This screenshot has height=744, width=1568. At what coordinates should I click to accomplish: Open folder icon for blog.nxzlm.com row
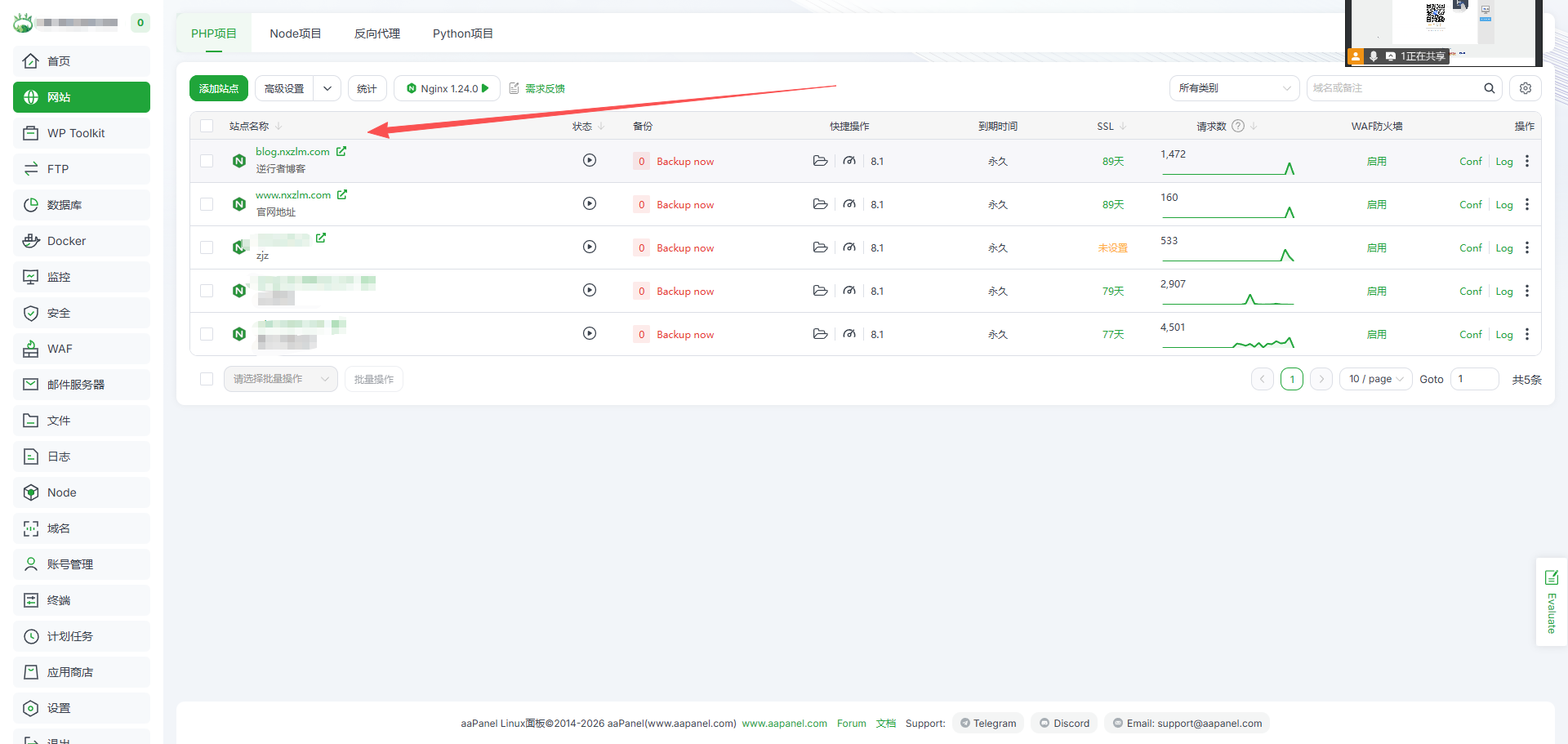click(820, 161)
